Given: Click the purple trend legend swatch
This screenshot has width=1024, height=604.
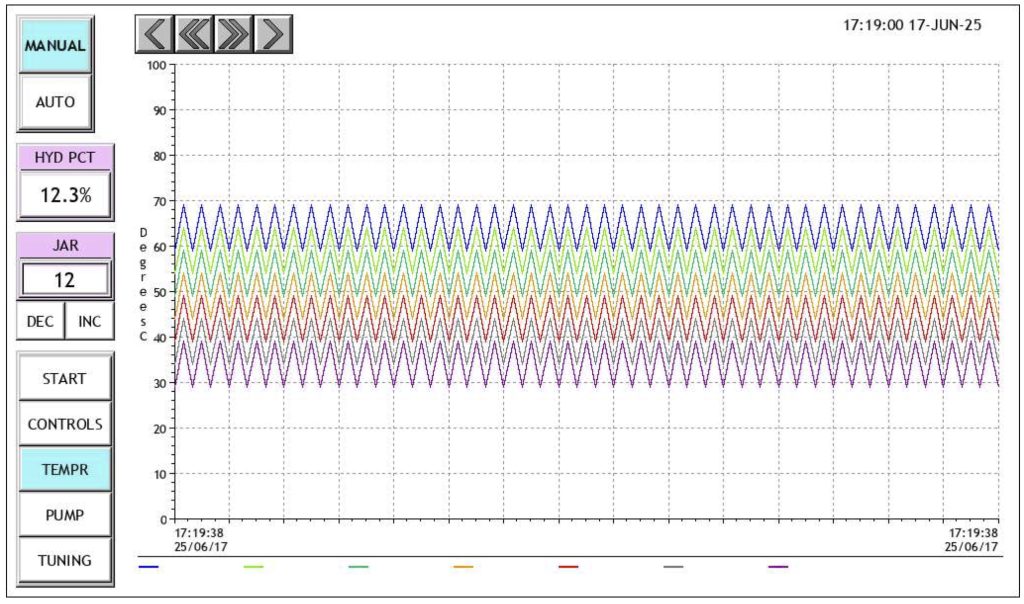Looking at the screenshot, I should point(778,567).
